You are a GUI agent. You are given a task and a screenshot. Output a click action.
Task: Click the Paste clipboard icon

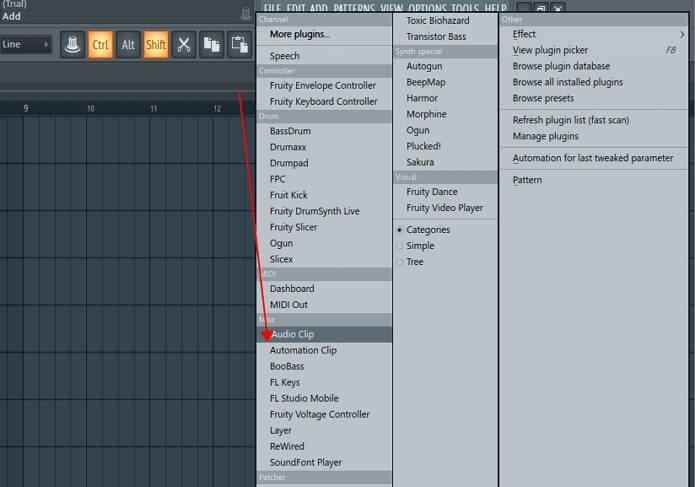point(239,44)
